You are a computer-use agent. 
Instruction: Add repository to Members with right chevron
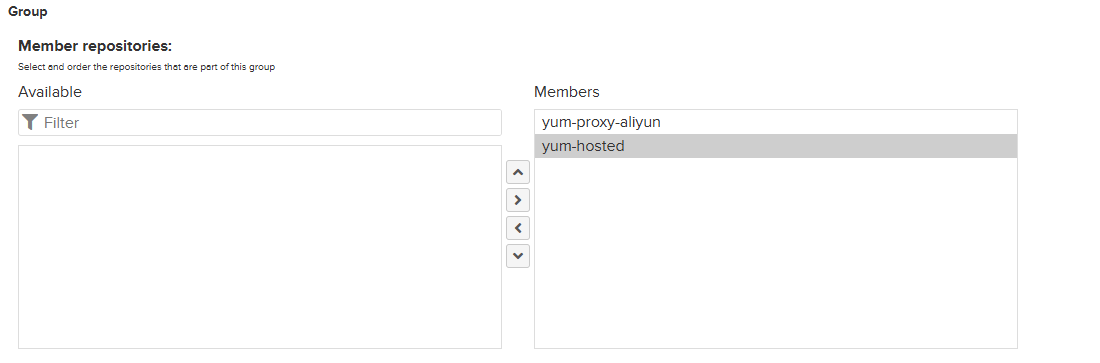point(518,200)
